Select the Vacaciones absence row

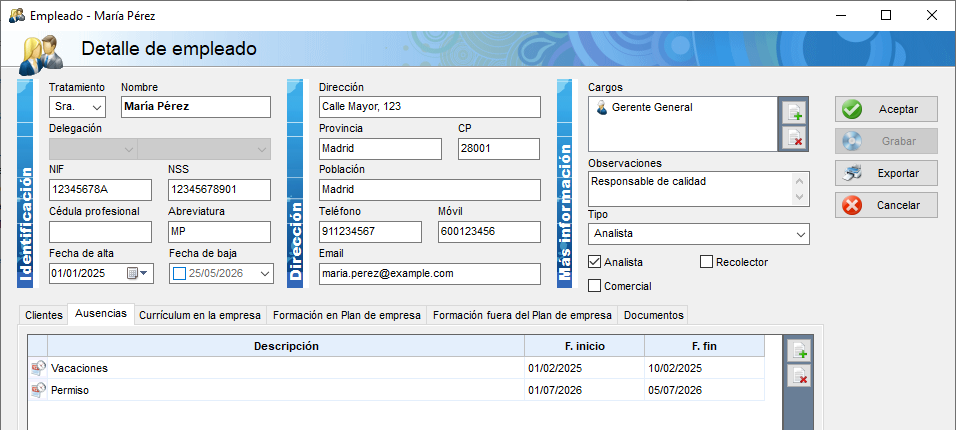pos(396,368)
